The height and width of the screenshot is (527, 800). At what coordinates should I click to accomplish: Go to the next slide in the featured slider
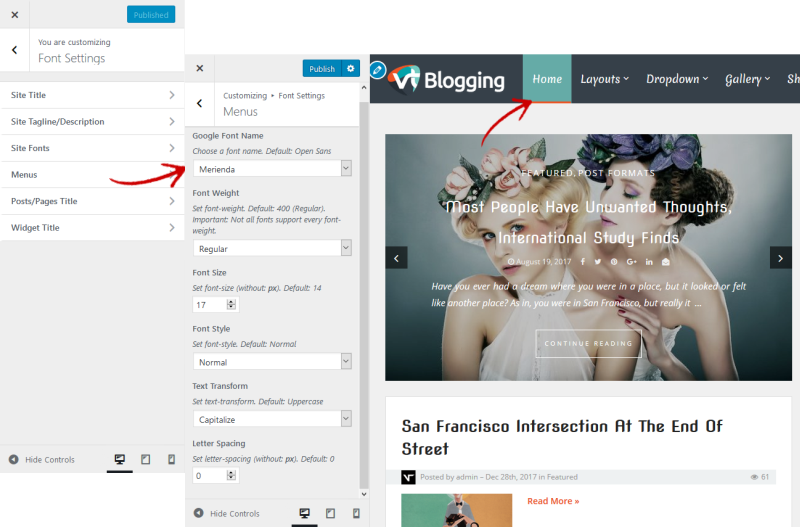(x=780, y=258)
